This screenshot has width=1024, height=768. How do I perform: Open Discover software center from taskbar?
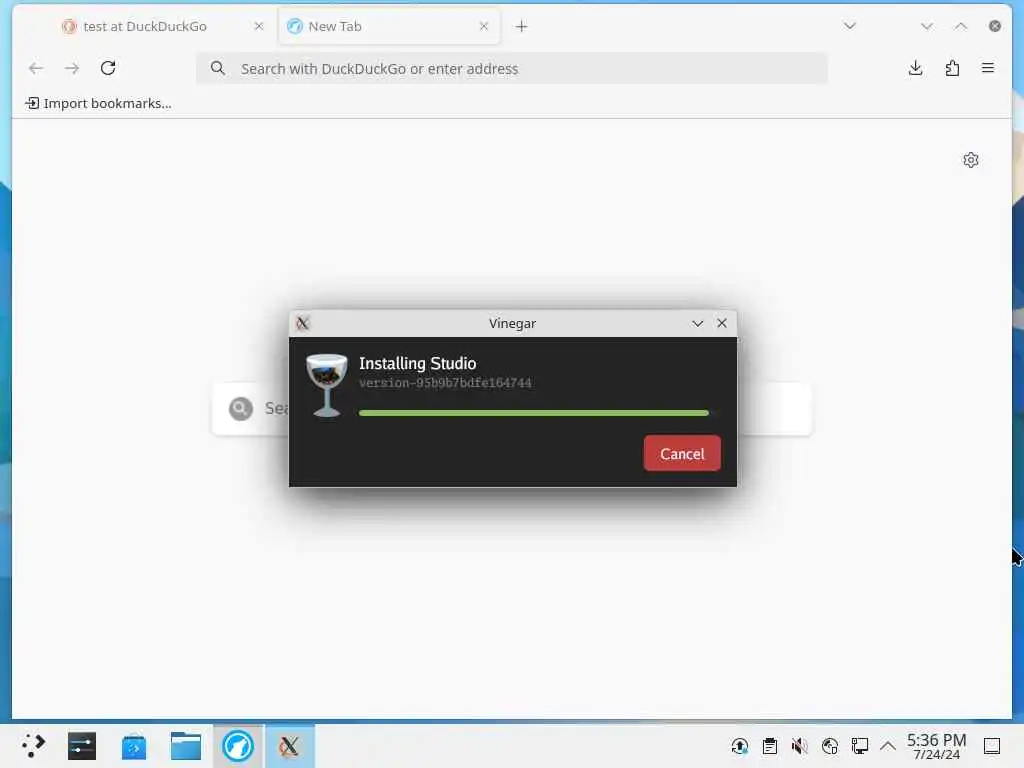click(x=134, y=746)
